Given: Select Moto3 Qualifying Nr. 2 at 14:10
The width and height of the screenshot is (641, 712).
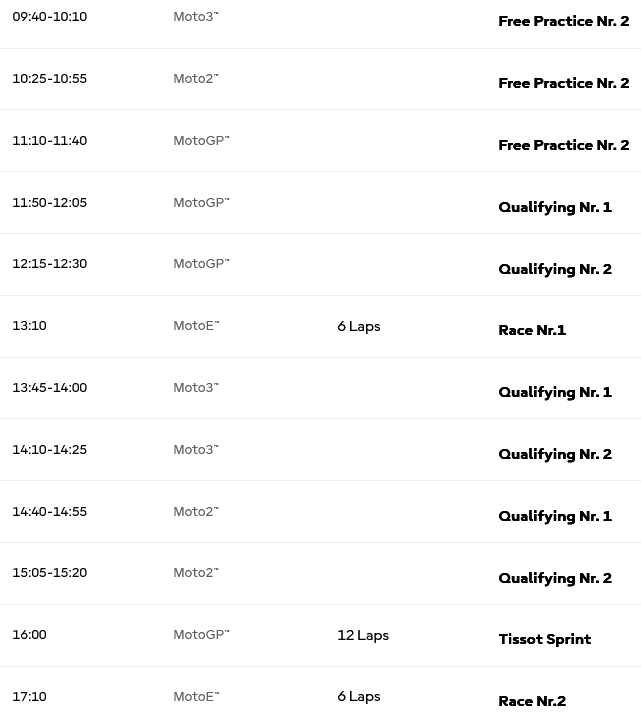Looking at the screenshot, I should (x=555, y=454).
